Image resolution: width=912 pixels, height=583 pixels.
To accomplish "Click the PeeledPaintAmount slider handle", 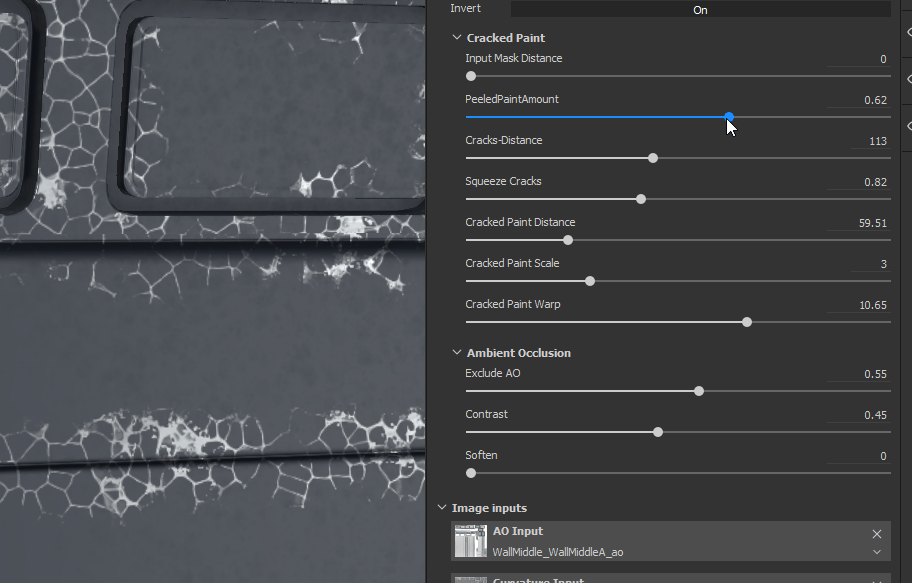I will [x=729, y=117].
